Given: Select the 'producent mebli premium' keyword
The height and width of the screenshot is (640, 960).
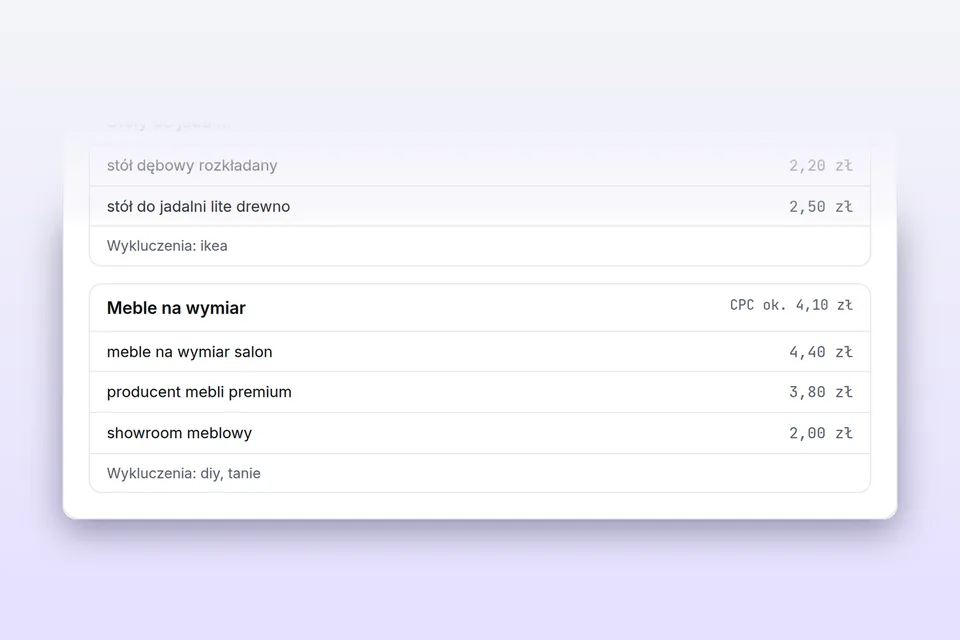Looking at the screenshot, I should click(x=199, y=392).
